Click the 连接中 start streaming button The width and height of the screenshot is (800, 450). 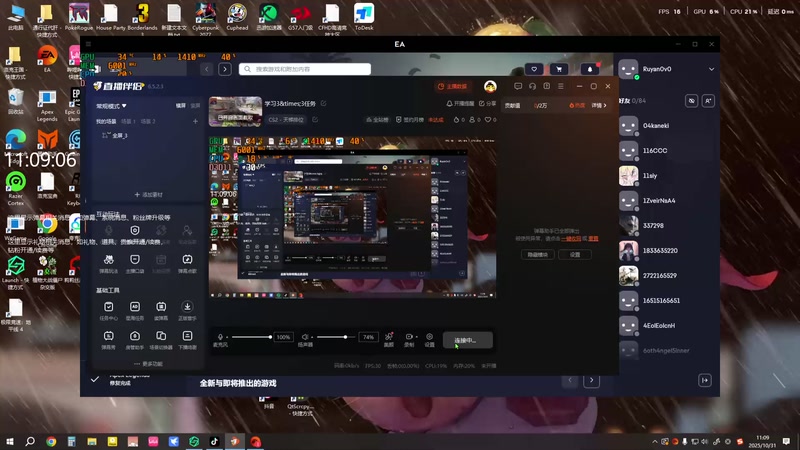pyautogui.click(x=467, y=340)
